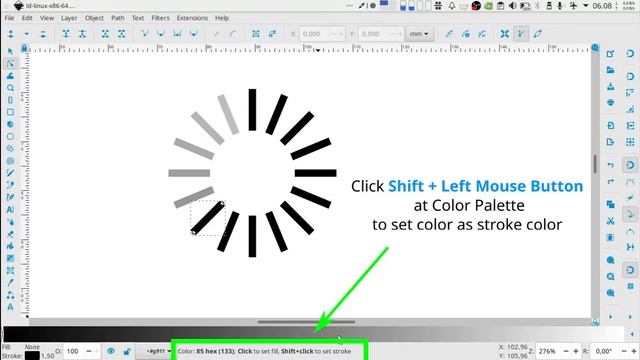Toggle show Bezier handles of nodes

521,34
